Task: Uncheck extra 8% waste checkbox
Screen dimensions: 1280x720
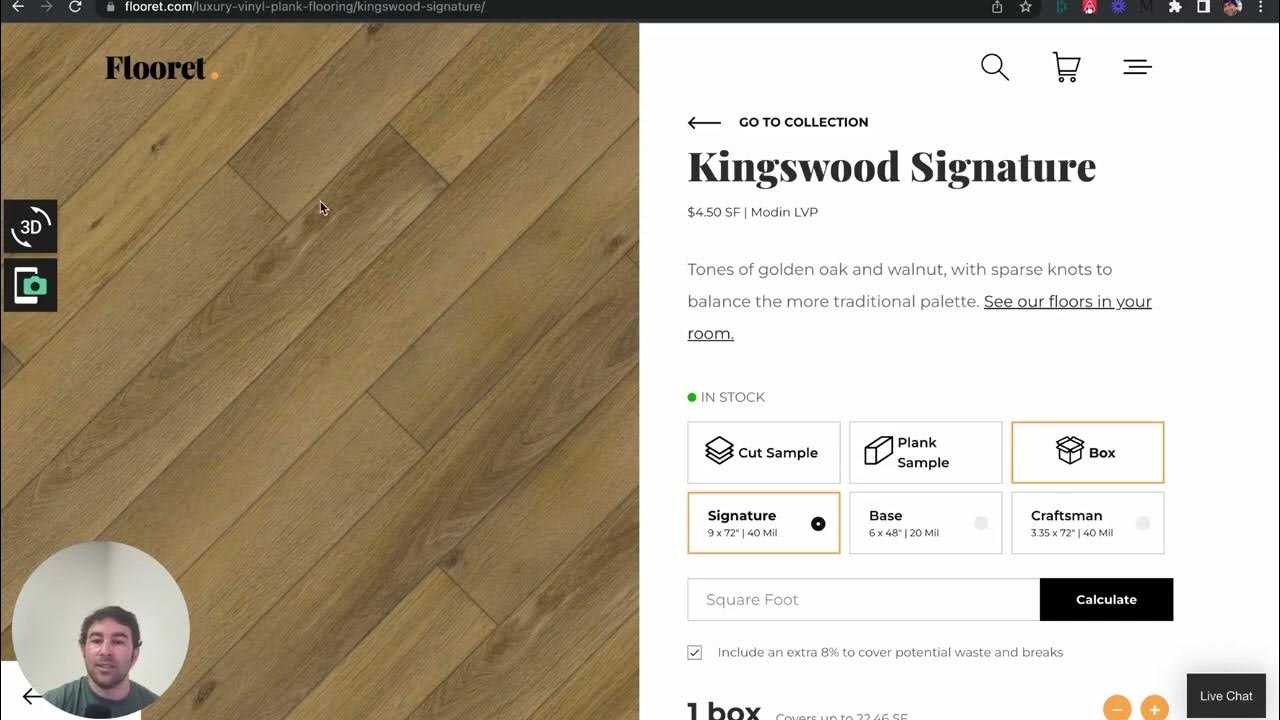Action: pyautogui.click(x=695, y=652)
